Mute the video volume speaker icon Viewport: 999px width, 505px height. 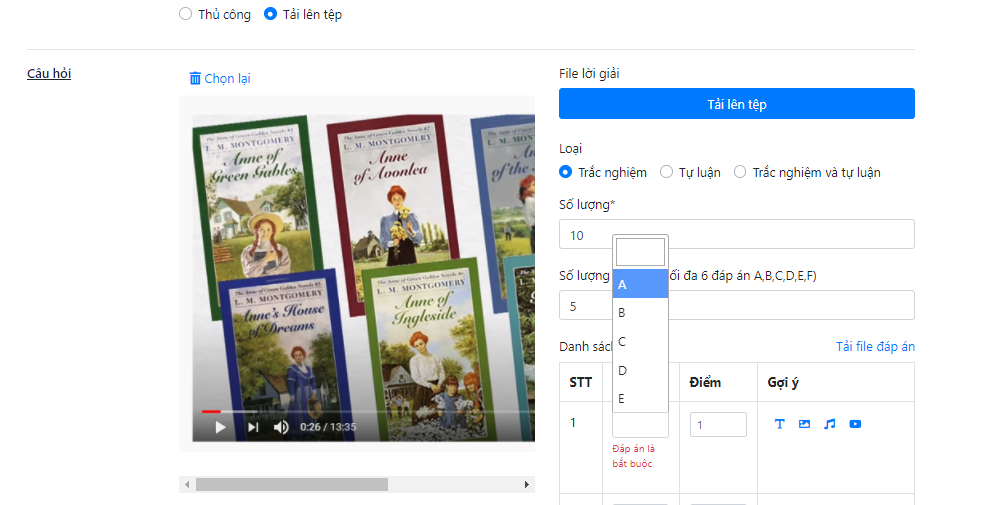click(x=281, y=427)
